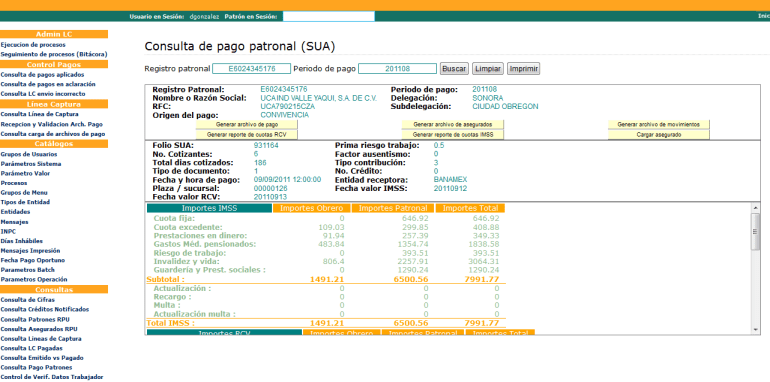Click the Limpiar button
The width and height of the screenshot is (770, 382).
point(488,69)
